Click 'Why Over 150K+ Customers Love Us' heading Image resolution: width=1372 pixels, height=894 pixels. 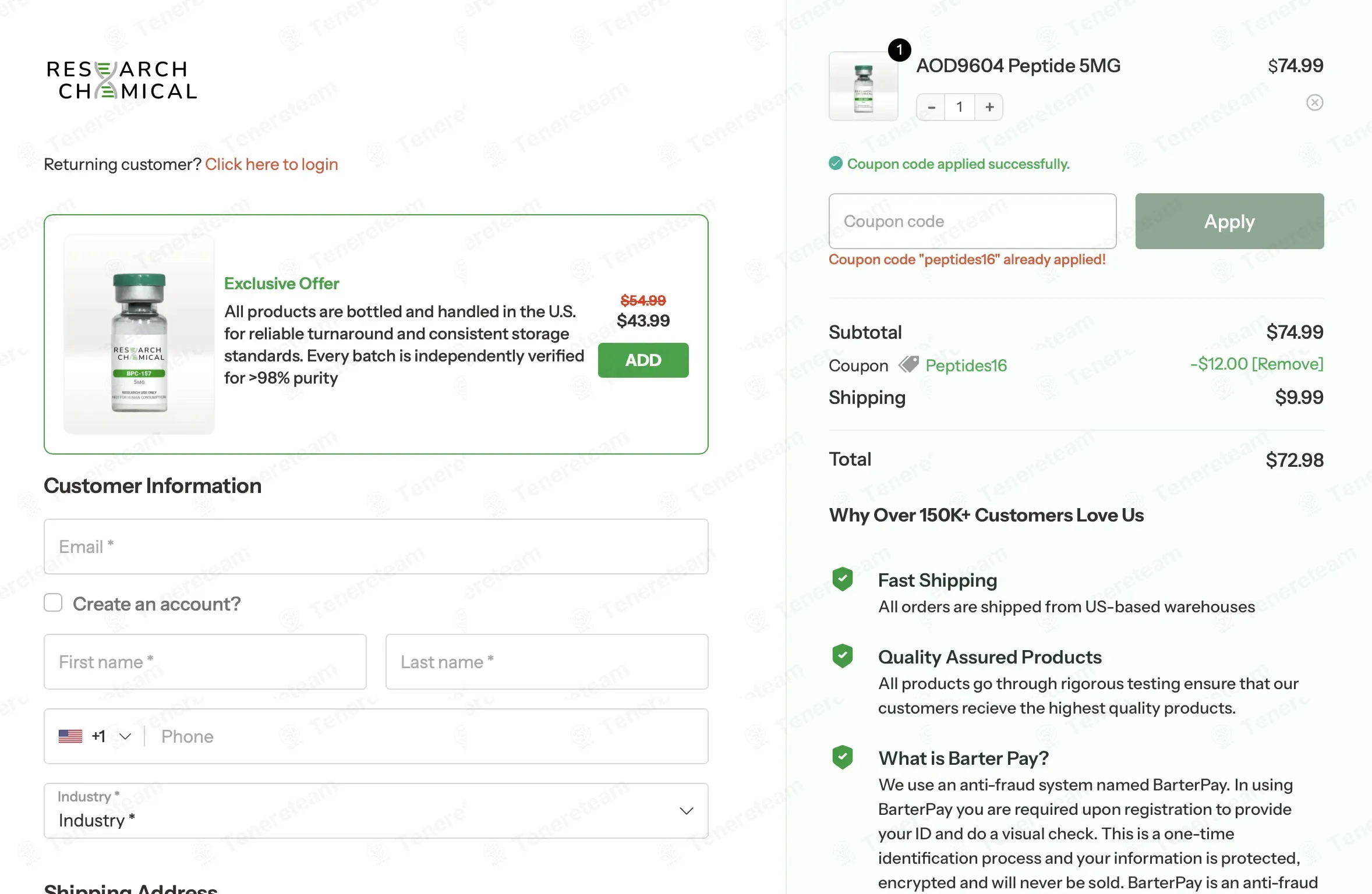point(986,515)
